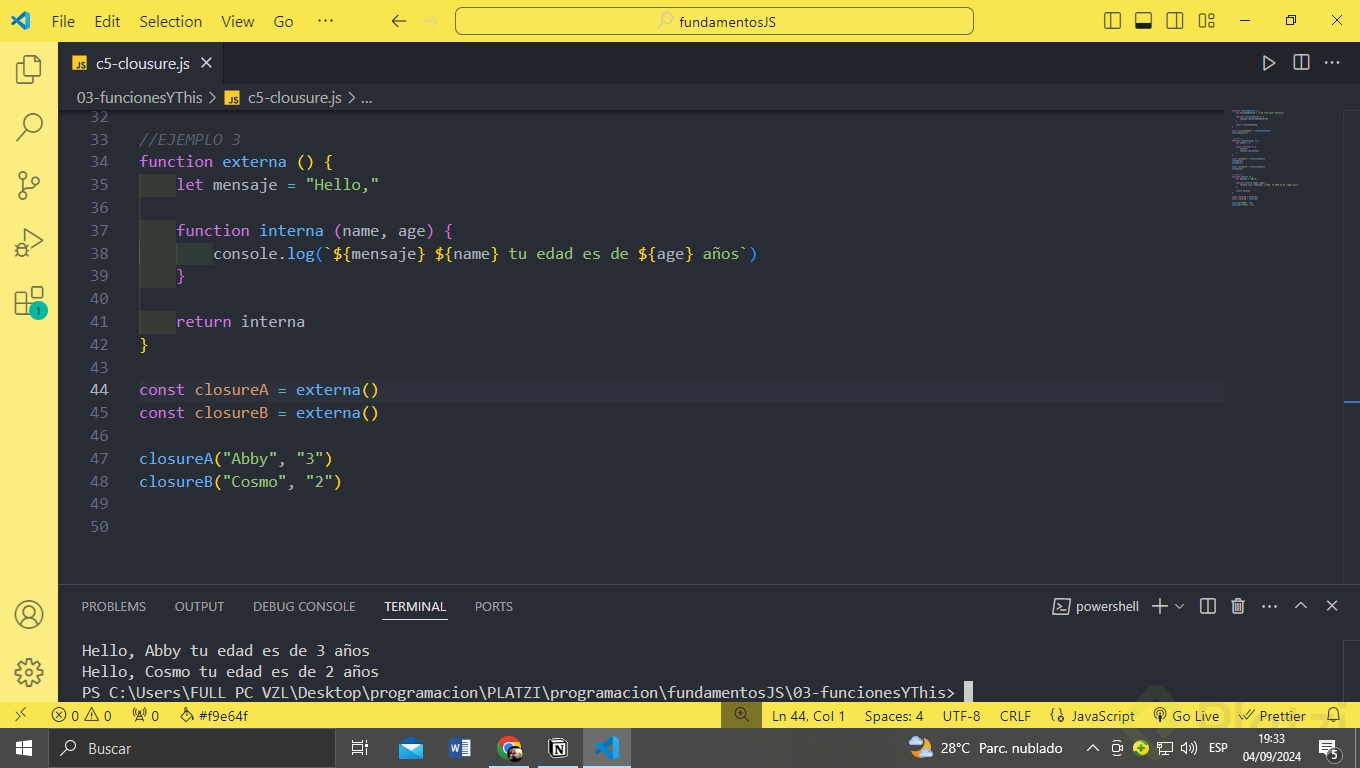Click the fundamentosJS command center search box
Viewport: 1360px width, 768px height.
tap(714, 21)
